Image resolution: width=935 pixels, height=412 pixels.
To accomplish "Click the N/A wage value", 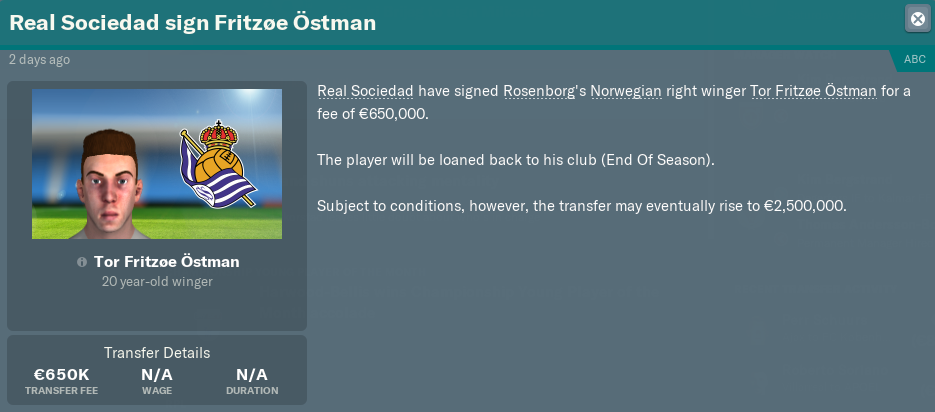I will point(156,374).
